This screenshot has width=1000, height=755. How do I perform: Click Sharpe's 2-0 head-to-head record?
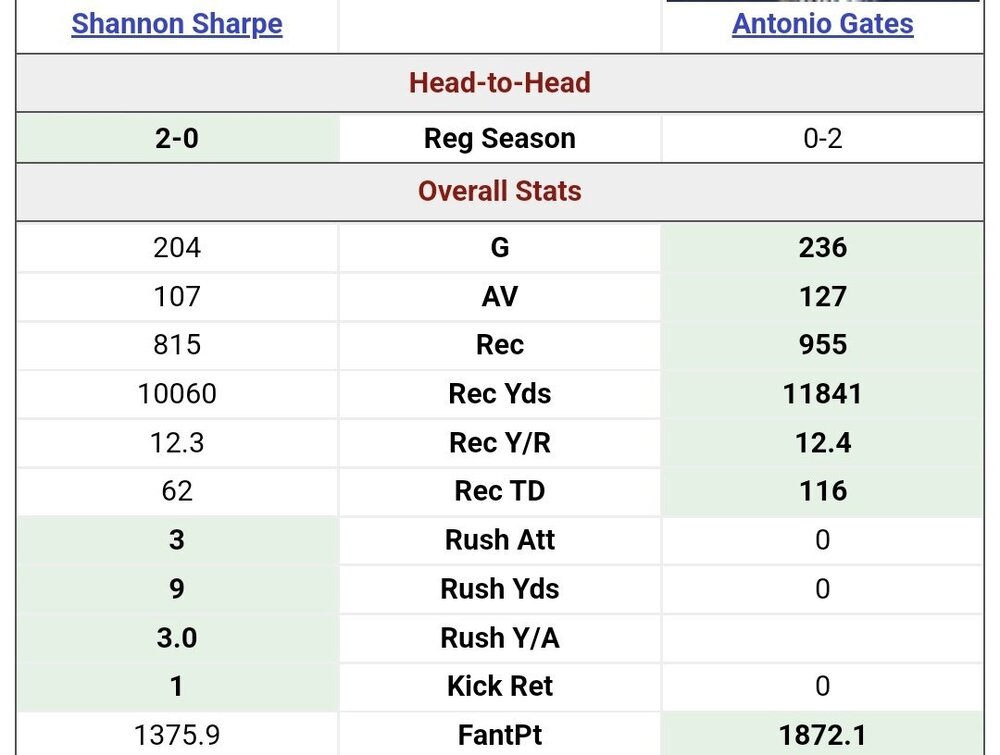[177, 138]
